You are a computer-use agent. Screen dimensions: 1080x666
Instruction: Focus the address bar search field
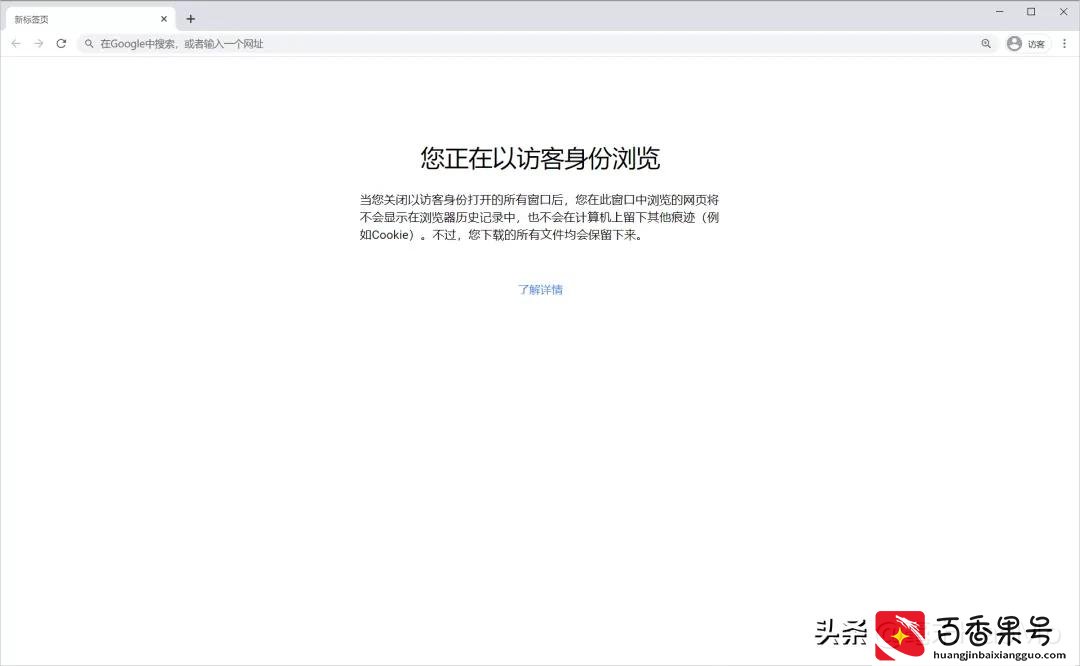537,43
